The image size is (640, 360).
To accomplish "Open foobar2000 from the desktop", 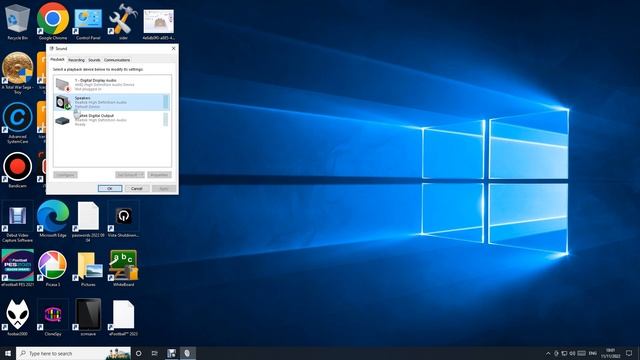I will (x=18, y=318).
